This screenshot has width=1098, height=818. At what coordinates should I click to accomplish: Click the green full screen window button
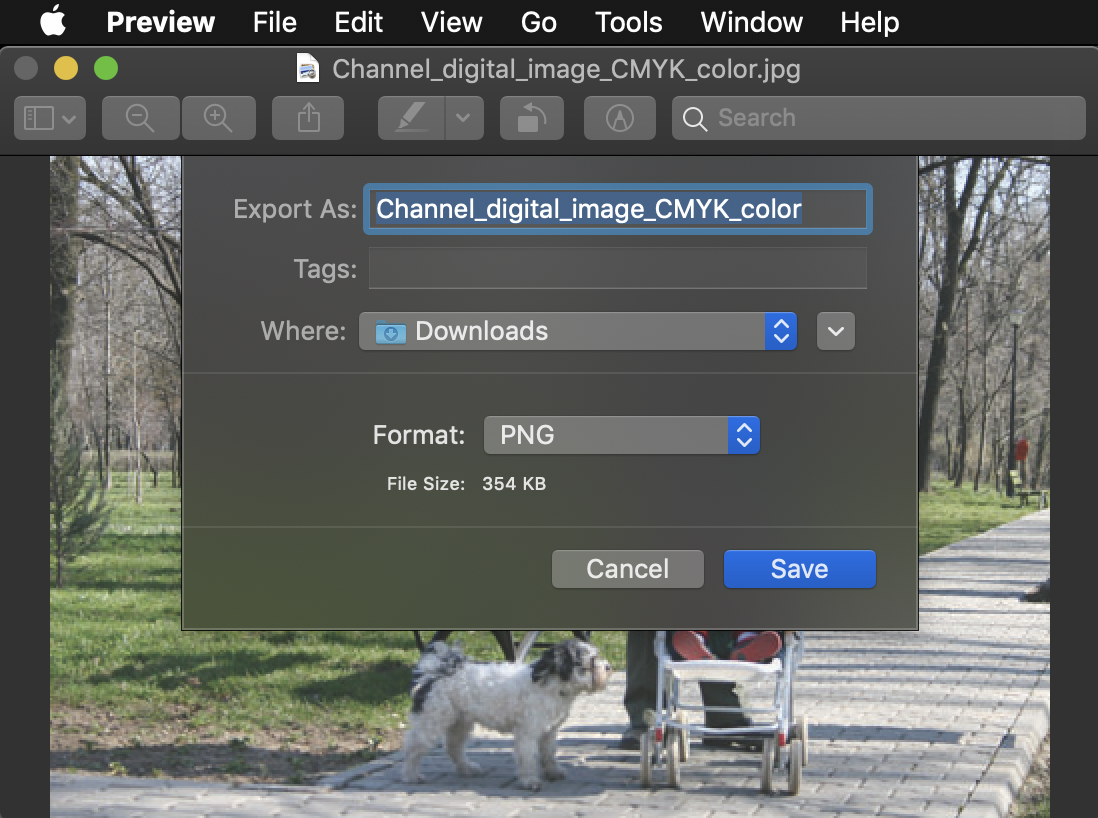[106, 68]
